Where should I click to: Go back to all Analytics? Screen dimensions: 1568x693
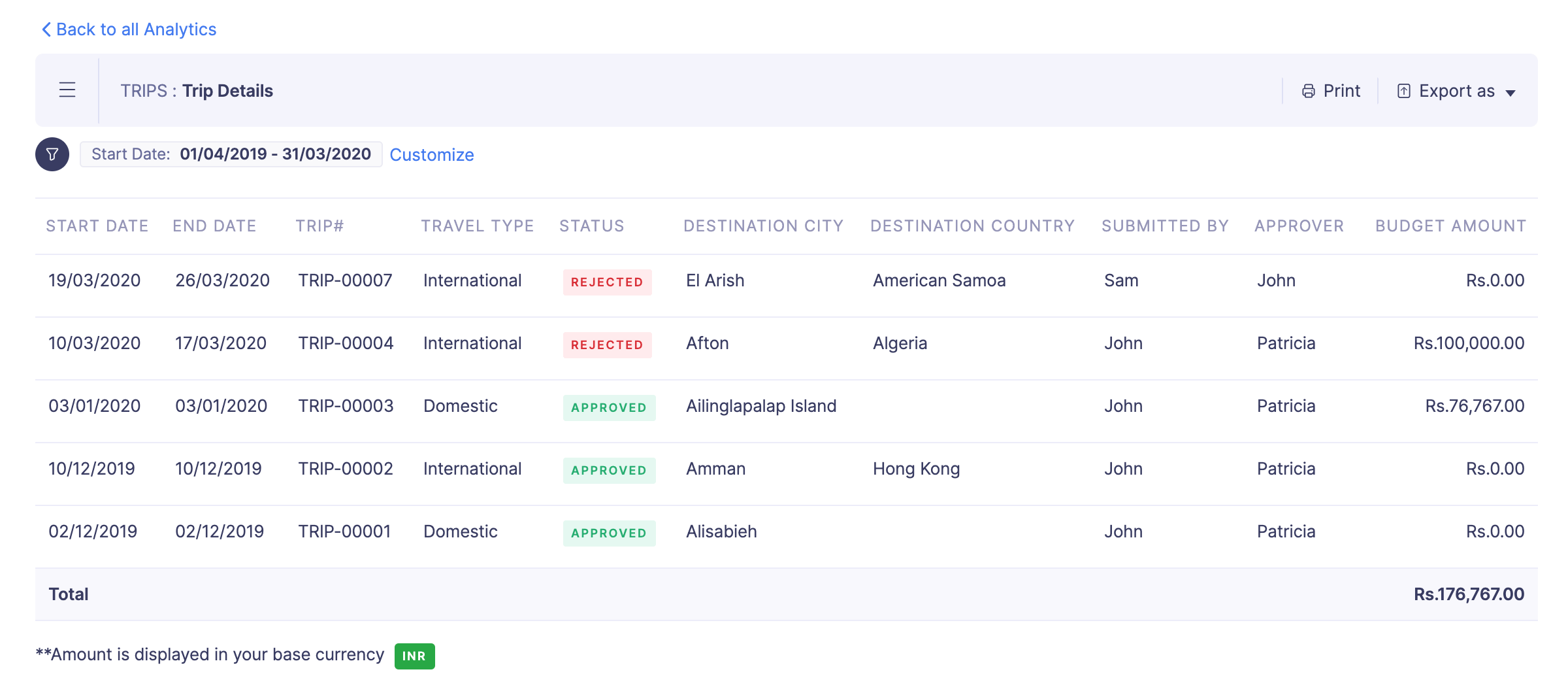(x=129, y=29)
